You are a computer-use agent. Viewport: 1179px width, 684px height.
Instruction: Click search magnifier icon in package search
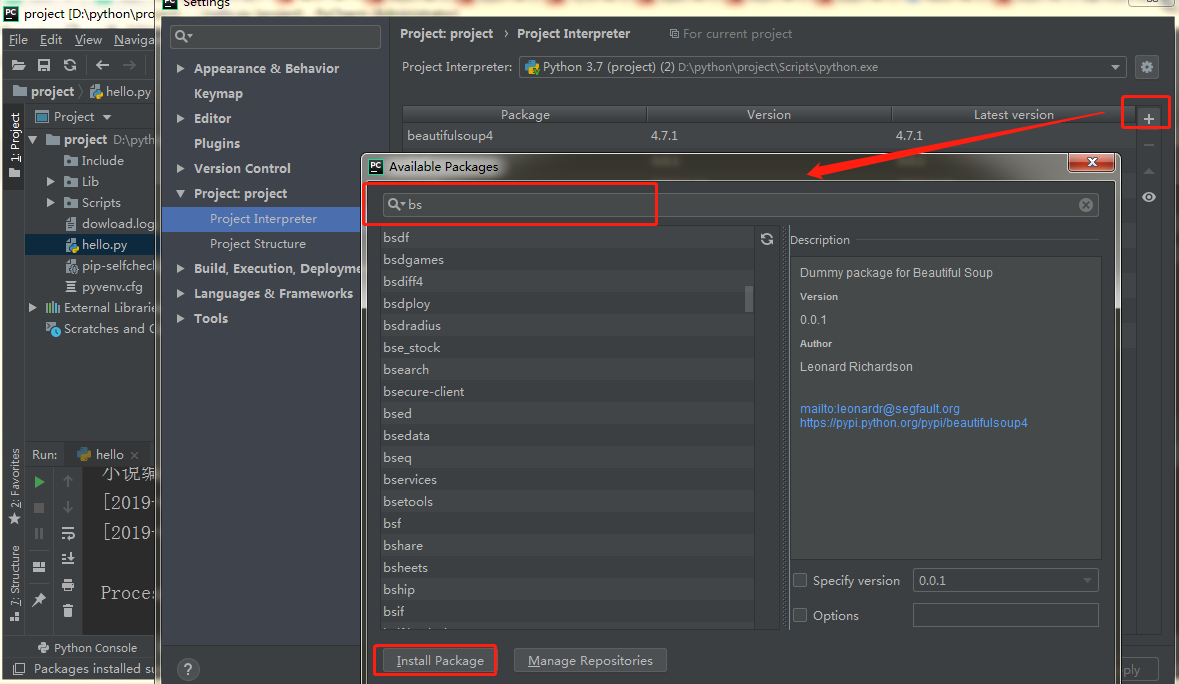tap(395, 204)
